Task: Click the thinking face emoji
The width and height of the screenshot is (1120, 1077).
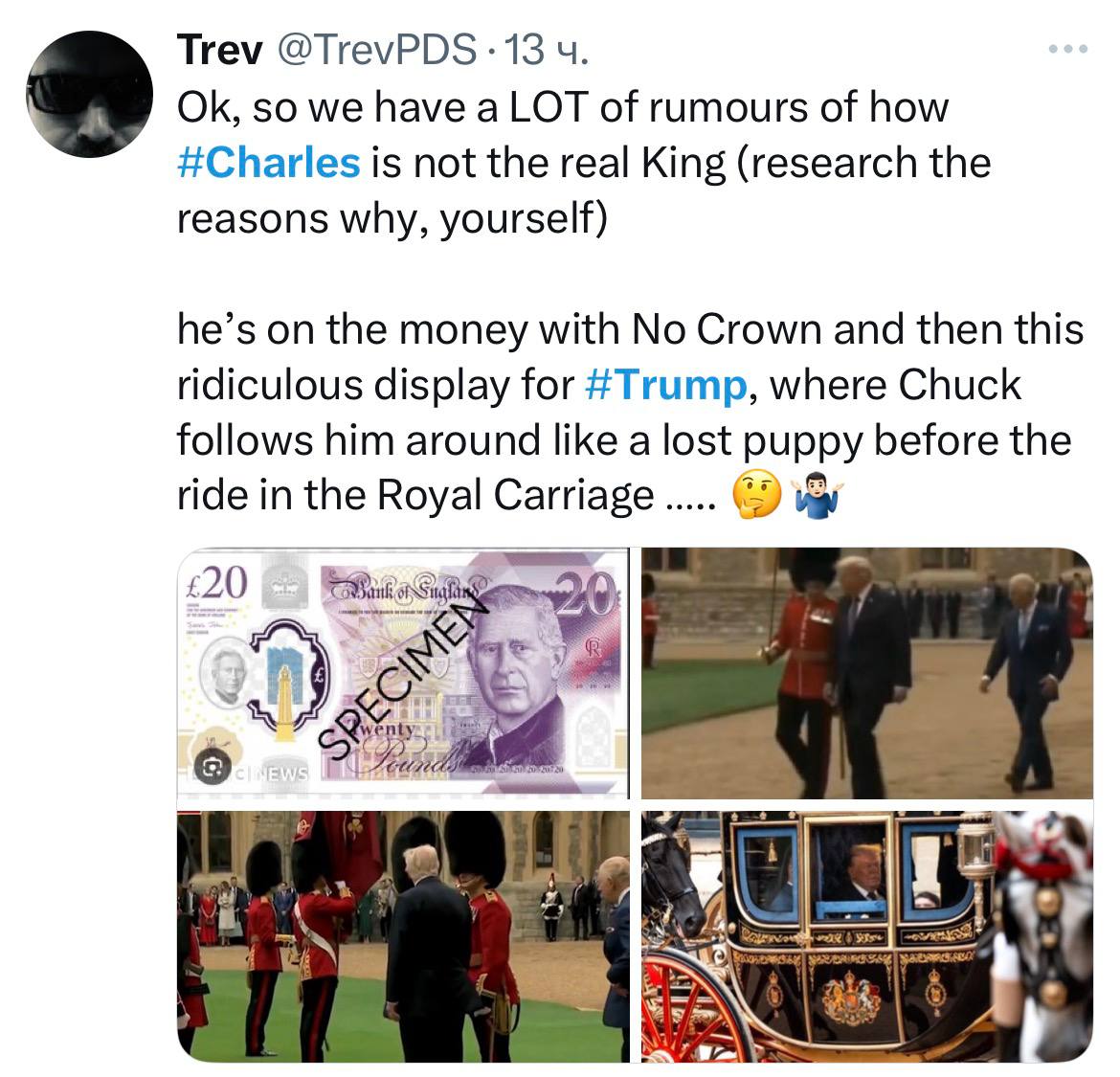Action: point(758,496)
